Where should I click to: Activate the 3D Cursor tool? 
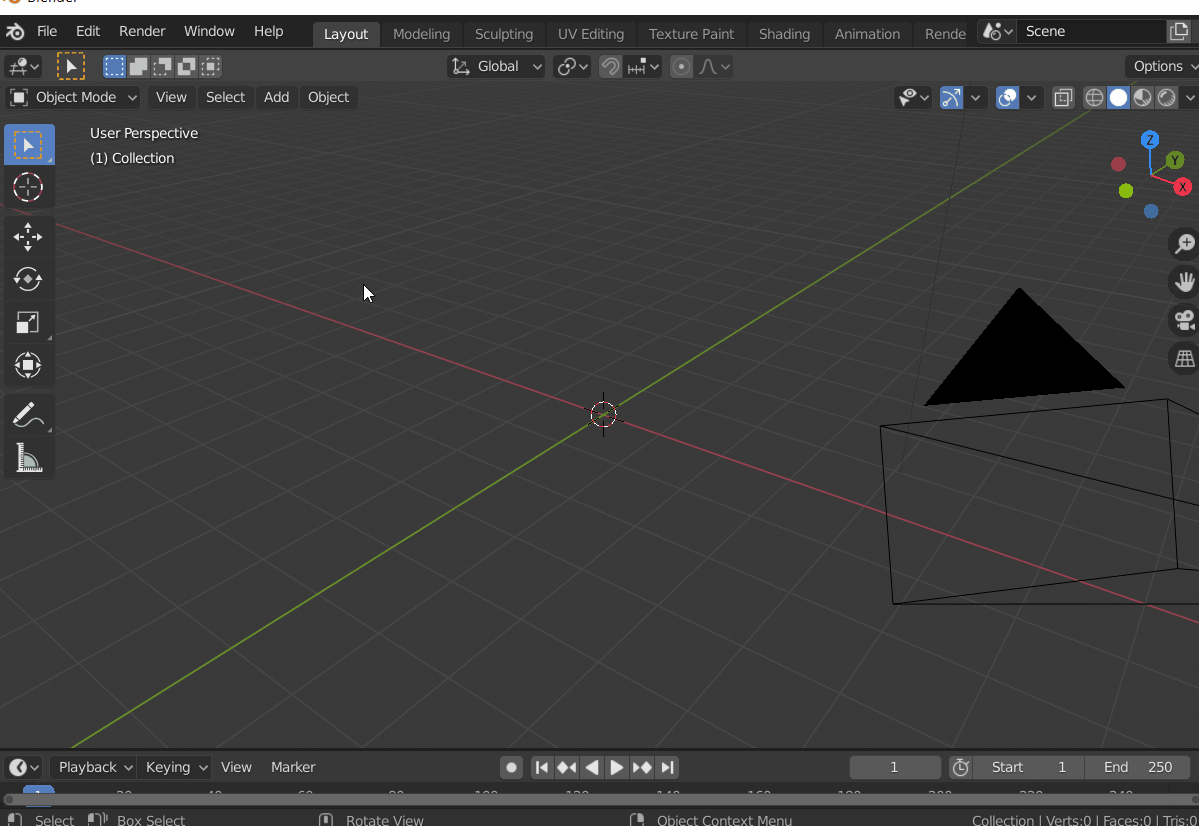[28, 187]
